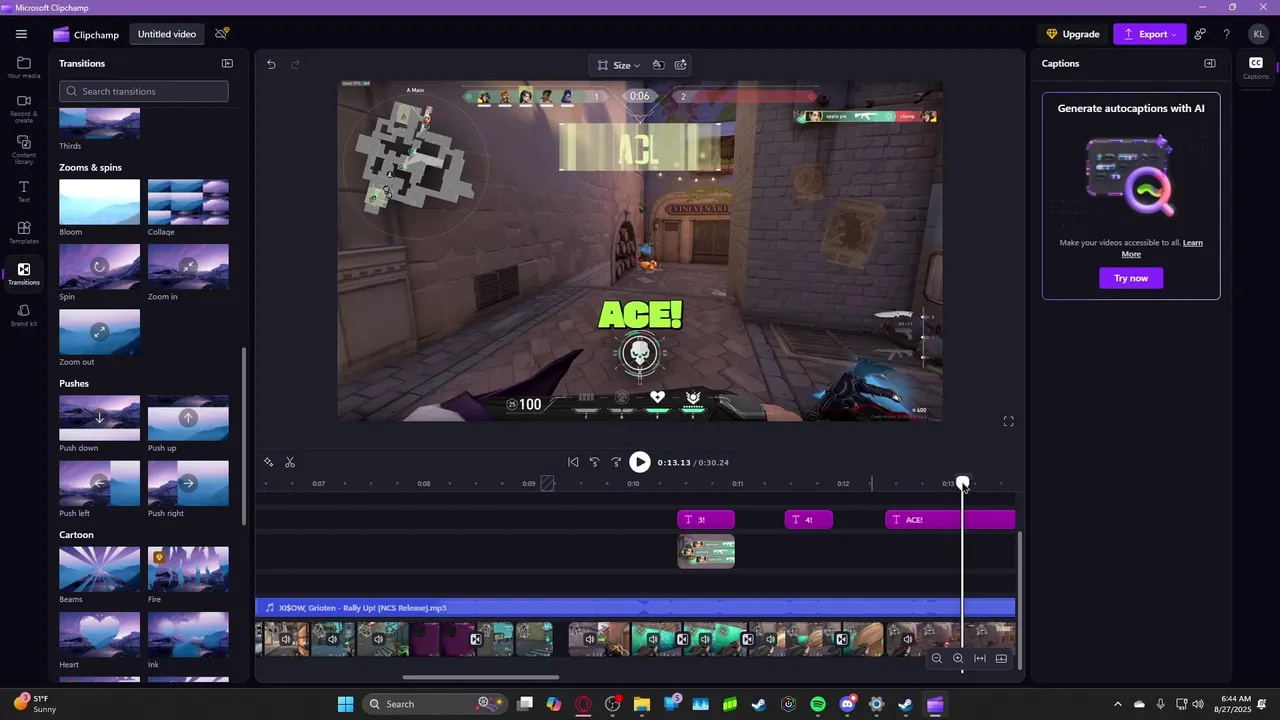Open the Text sidebar tab
Screen dimensions: 1280x720
[x=24, y=192]
